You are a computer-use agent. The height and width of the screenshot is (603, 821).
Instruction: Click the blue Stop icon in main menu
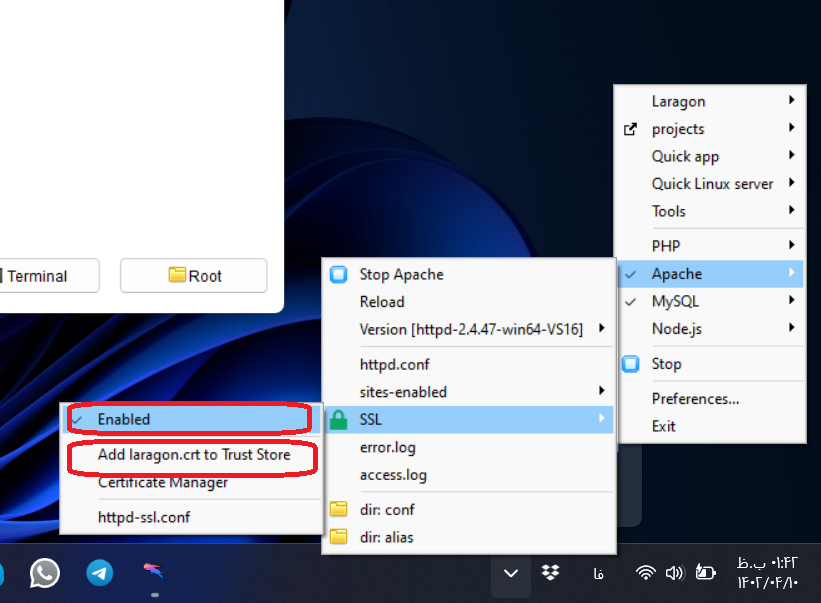[630, 364]
